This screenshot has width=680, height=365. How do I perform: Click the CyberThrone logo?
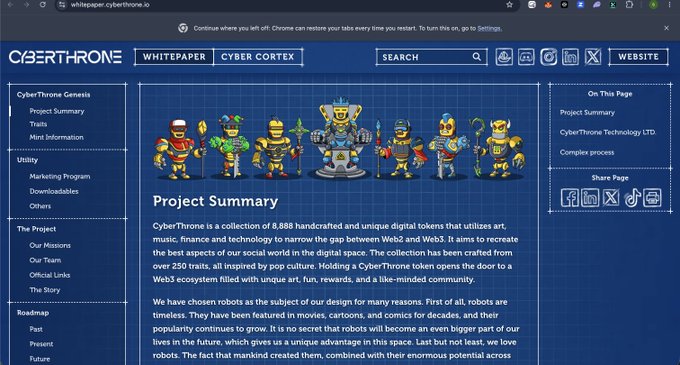click(x=65, y=57)
